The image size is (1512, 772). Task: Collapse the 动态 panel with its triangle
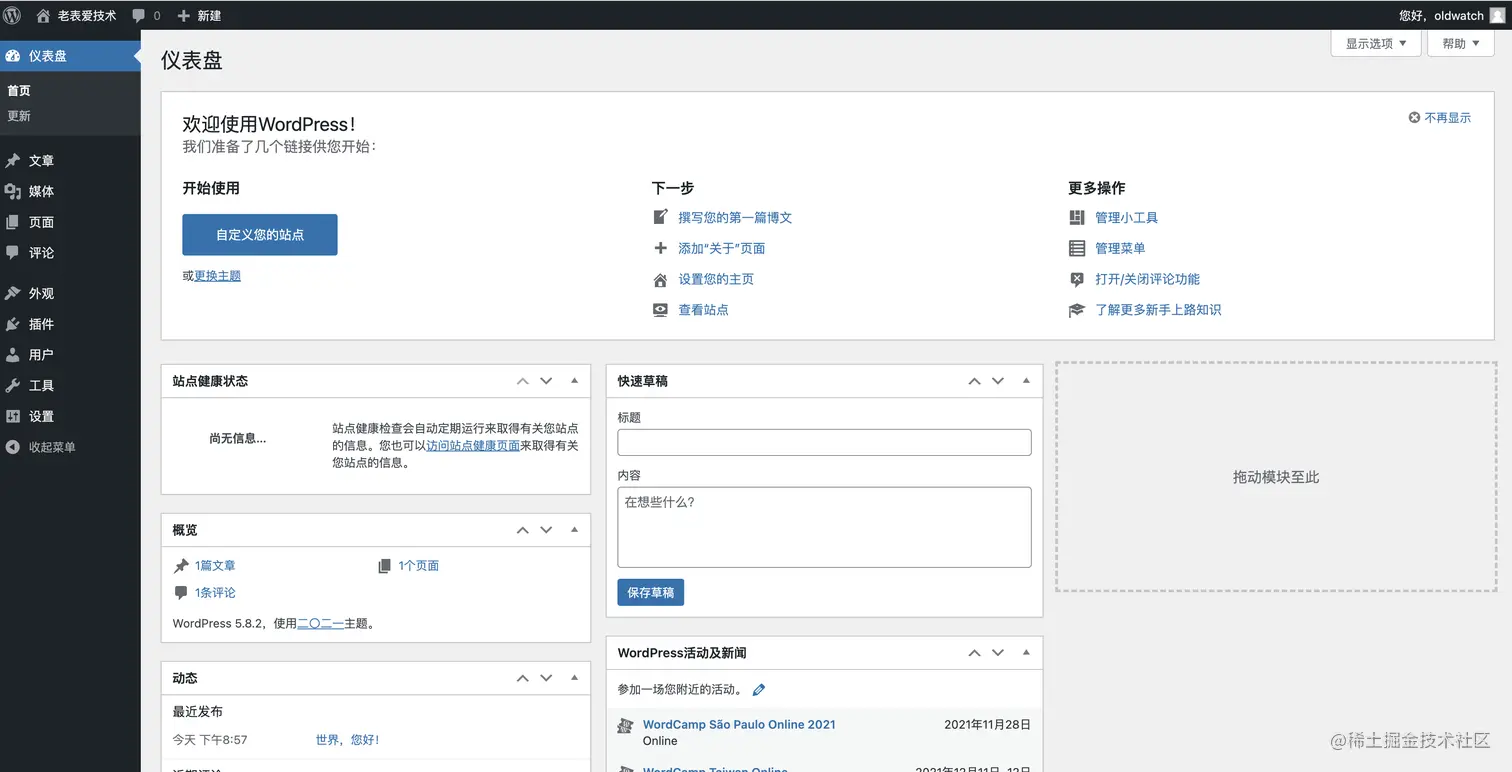click(574, 678)
